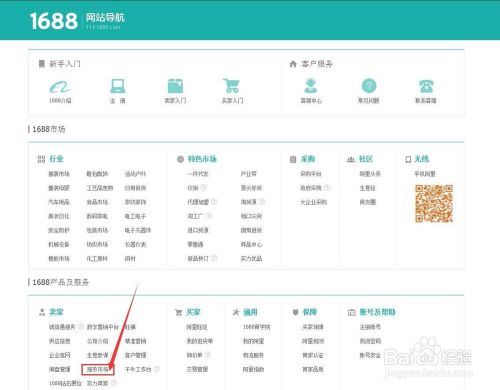Open the 账号安全 link

(x=370, y=355)
